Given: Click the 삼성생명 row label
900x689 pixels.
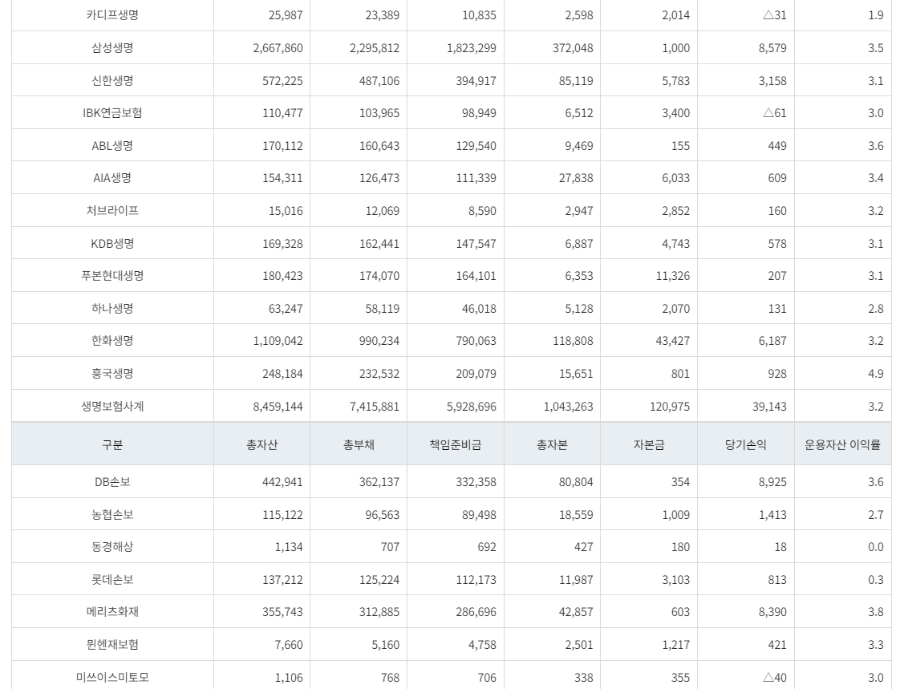Looking at the screenshot, I should coord(112,48).
